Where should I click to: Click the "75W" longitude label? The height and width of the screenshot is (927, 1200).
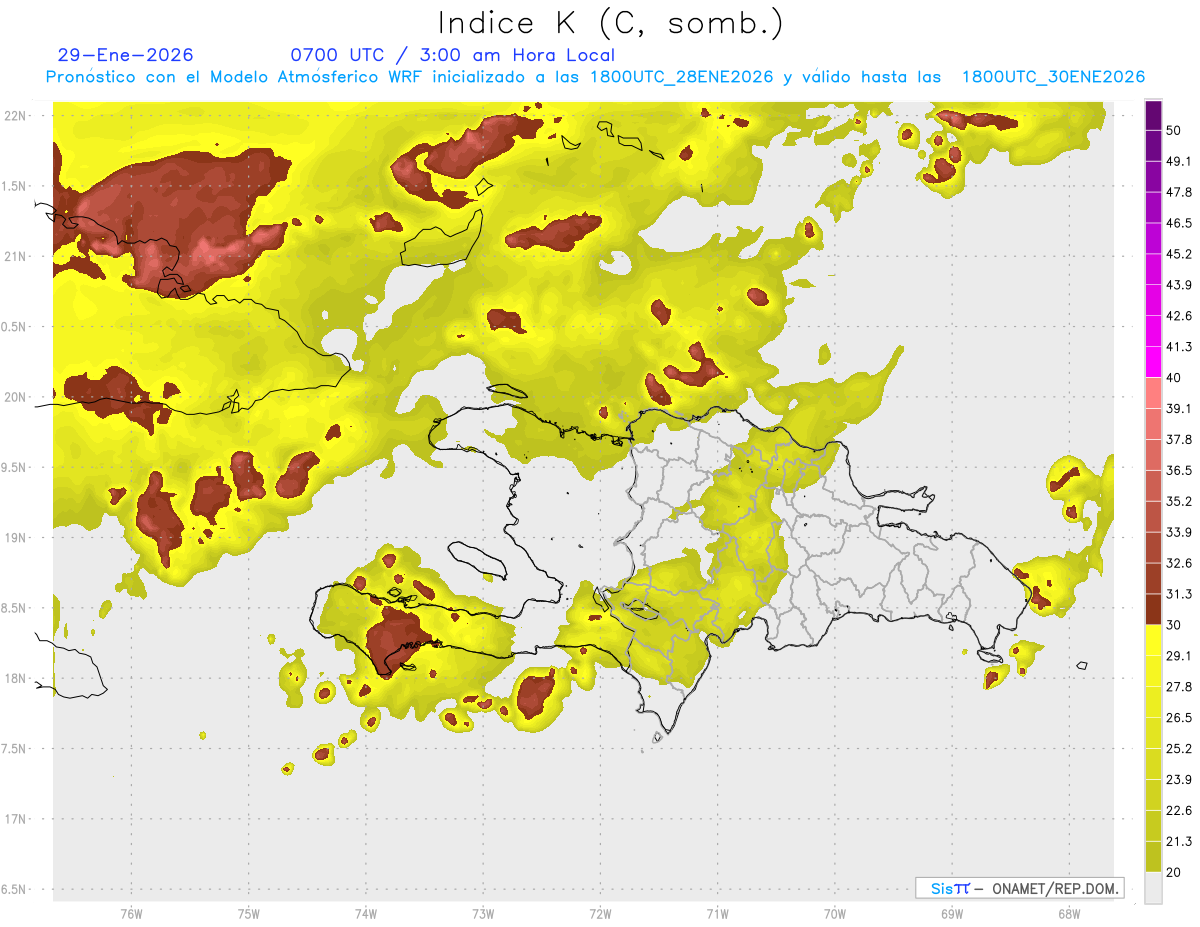[248, 914]
